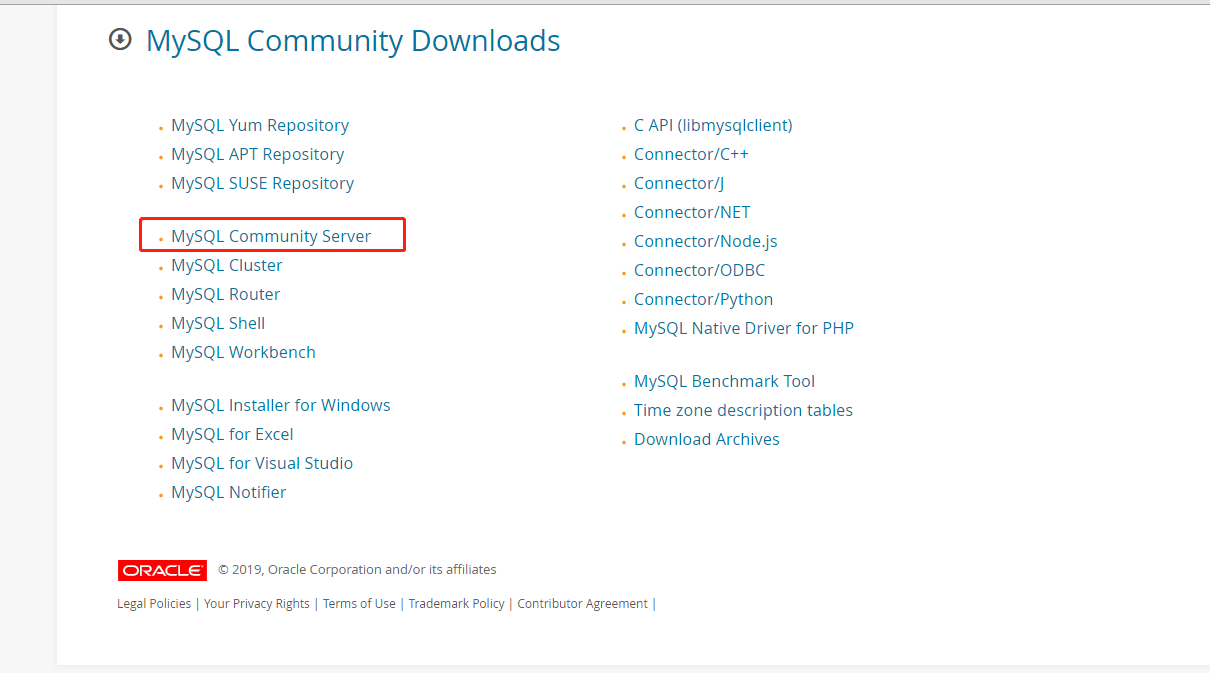Open the Terms of Use footer link

pyautogui.click(x=359, y=604)
